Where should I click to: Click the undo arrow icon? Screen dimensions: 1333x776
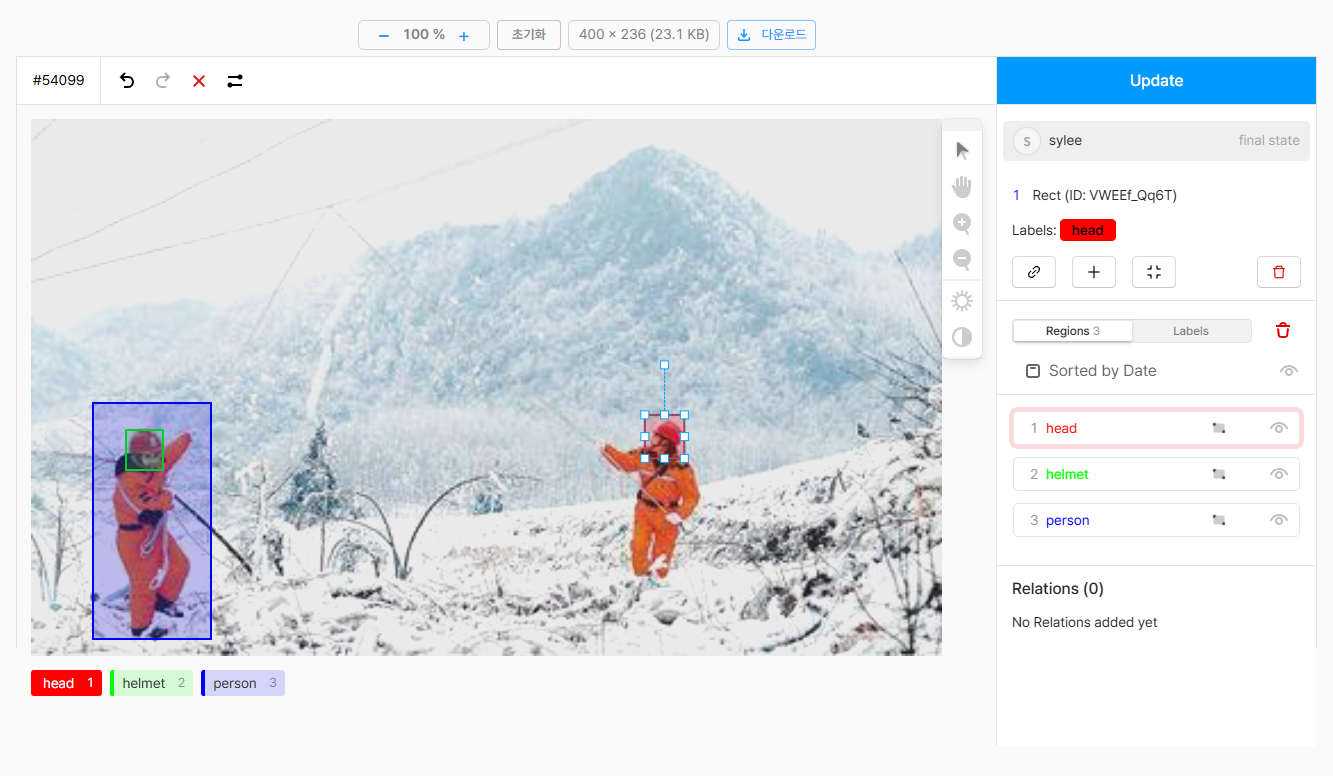click(x=127, y=81)
